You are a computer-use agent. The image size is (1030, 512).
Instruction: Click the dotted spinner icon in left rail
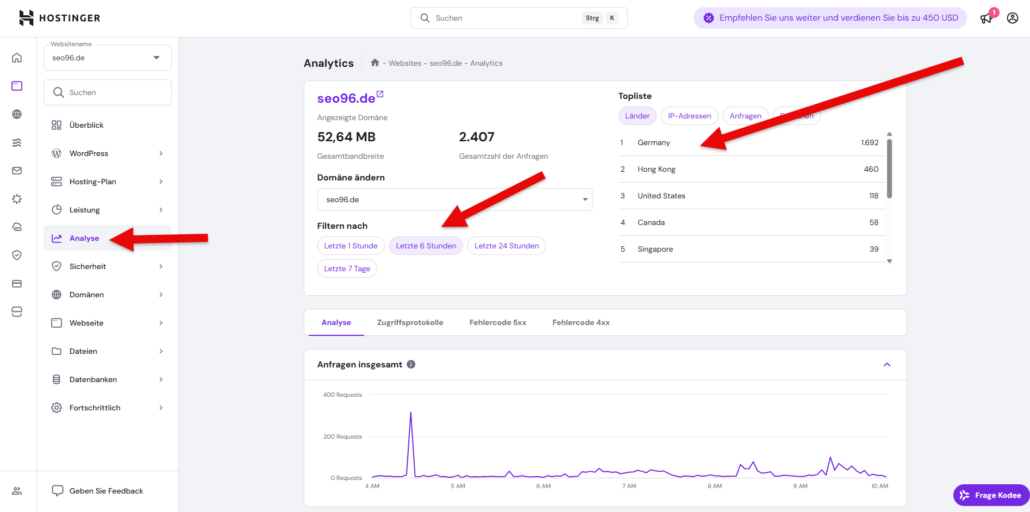click(17, 198)
